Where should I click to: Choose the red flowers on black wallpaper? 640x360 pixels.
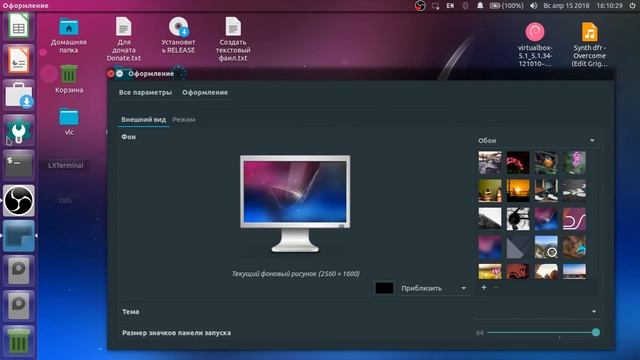(x=518, y=162)
